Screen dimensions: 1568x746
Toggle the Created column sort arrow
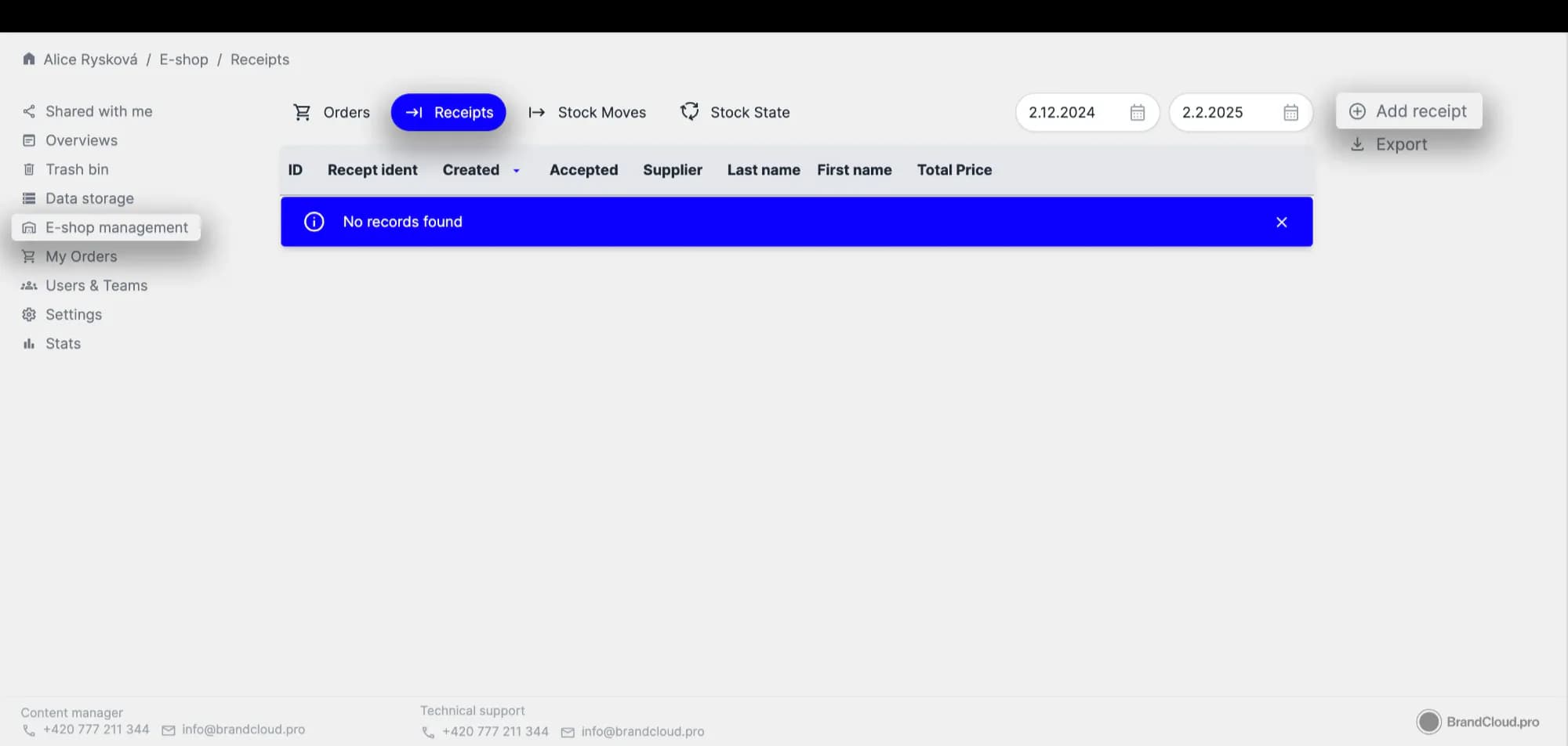(x=517, y=171)
